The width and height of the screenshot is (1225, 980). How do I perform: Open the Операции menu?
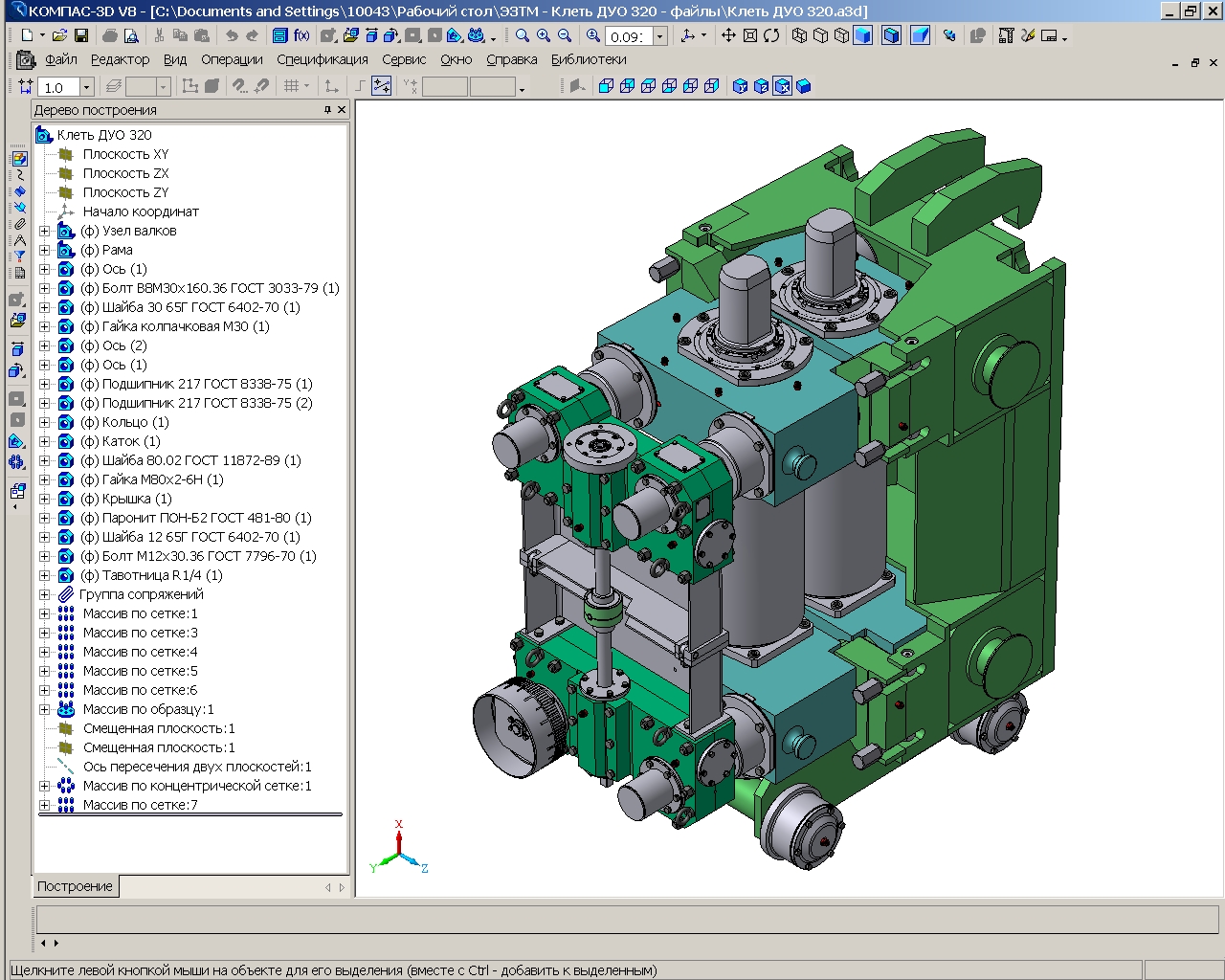[x=232, y=59]
